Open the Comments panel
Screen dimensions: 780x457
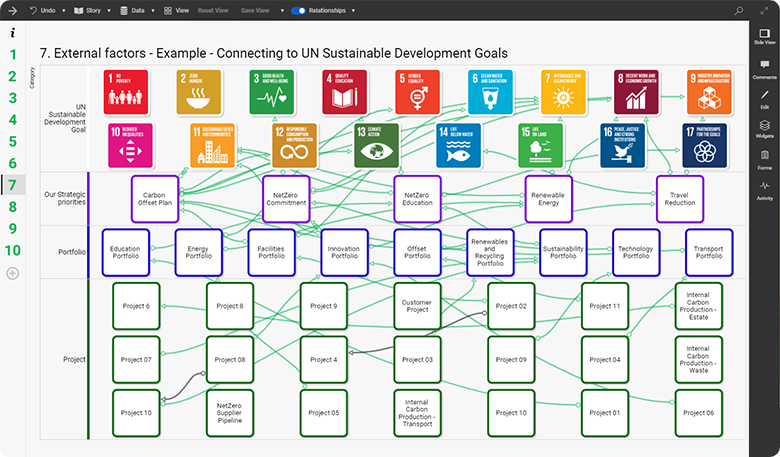[x=765, y=69]
